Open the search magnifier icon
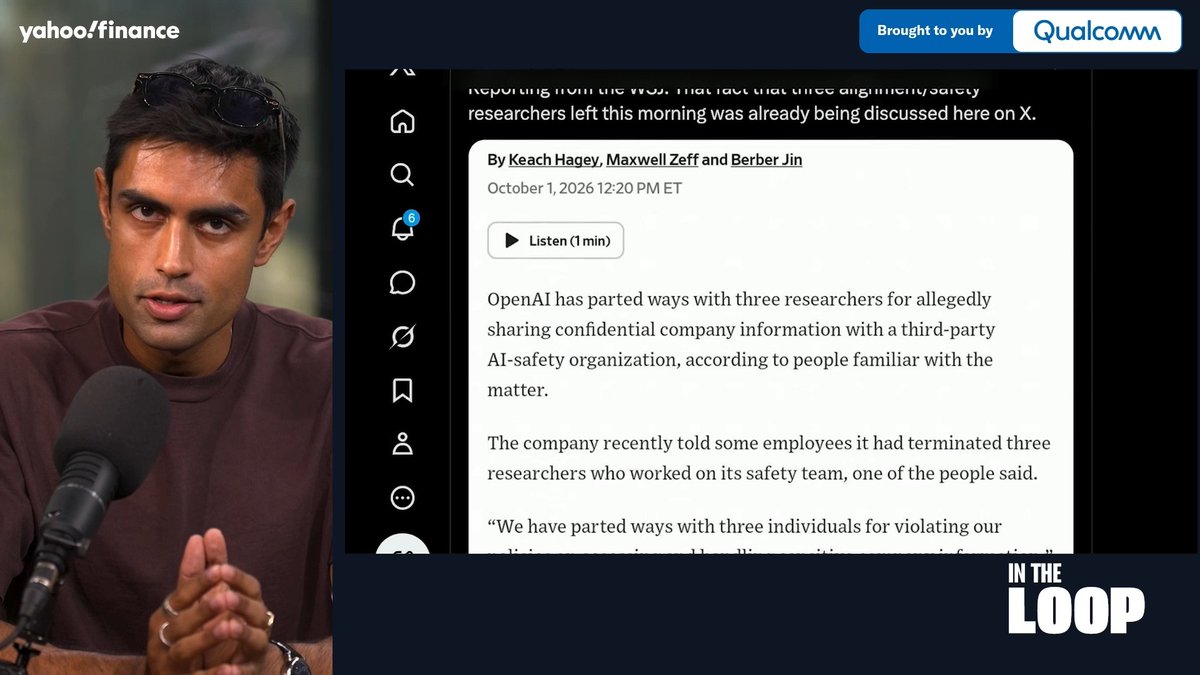This screenshot has width=1200, height=675. point(402,175)
